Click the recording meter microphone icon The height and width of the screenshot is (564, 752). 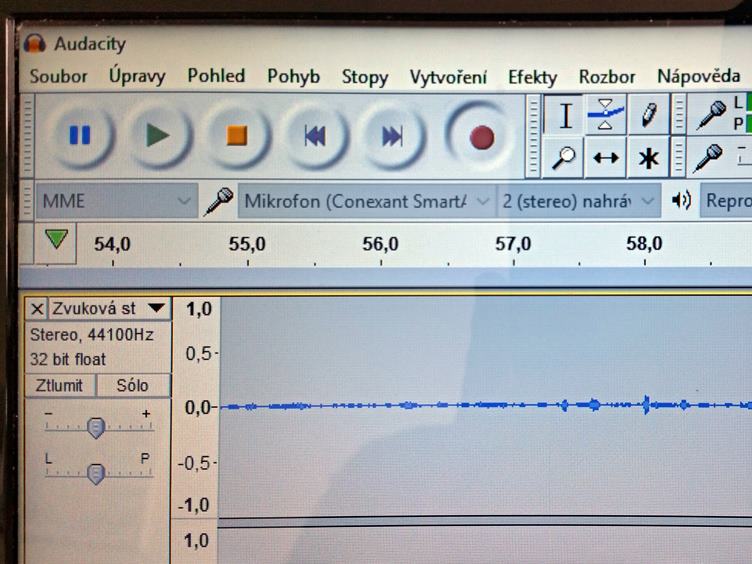[711, 115]
